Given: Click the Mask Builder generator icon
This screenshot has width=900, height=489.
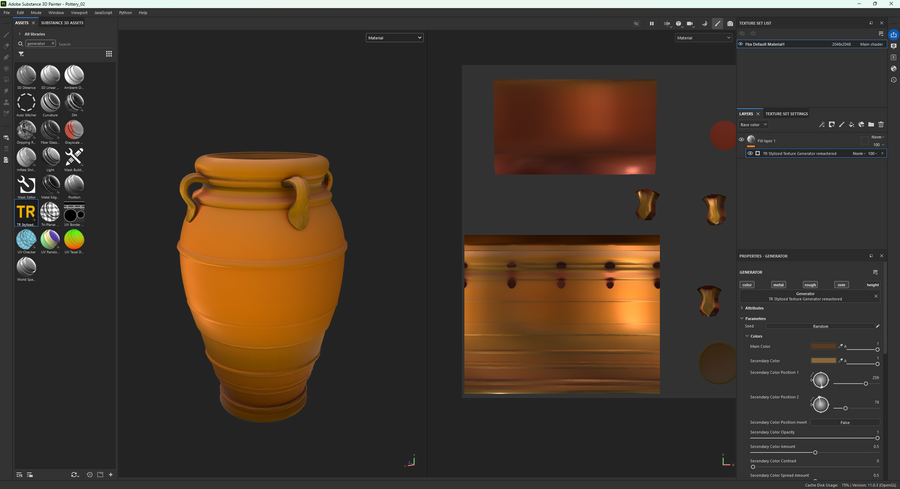Looking at the screenshot, I should coord(74,157).
